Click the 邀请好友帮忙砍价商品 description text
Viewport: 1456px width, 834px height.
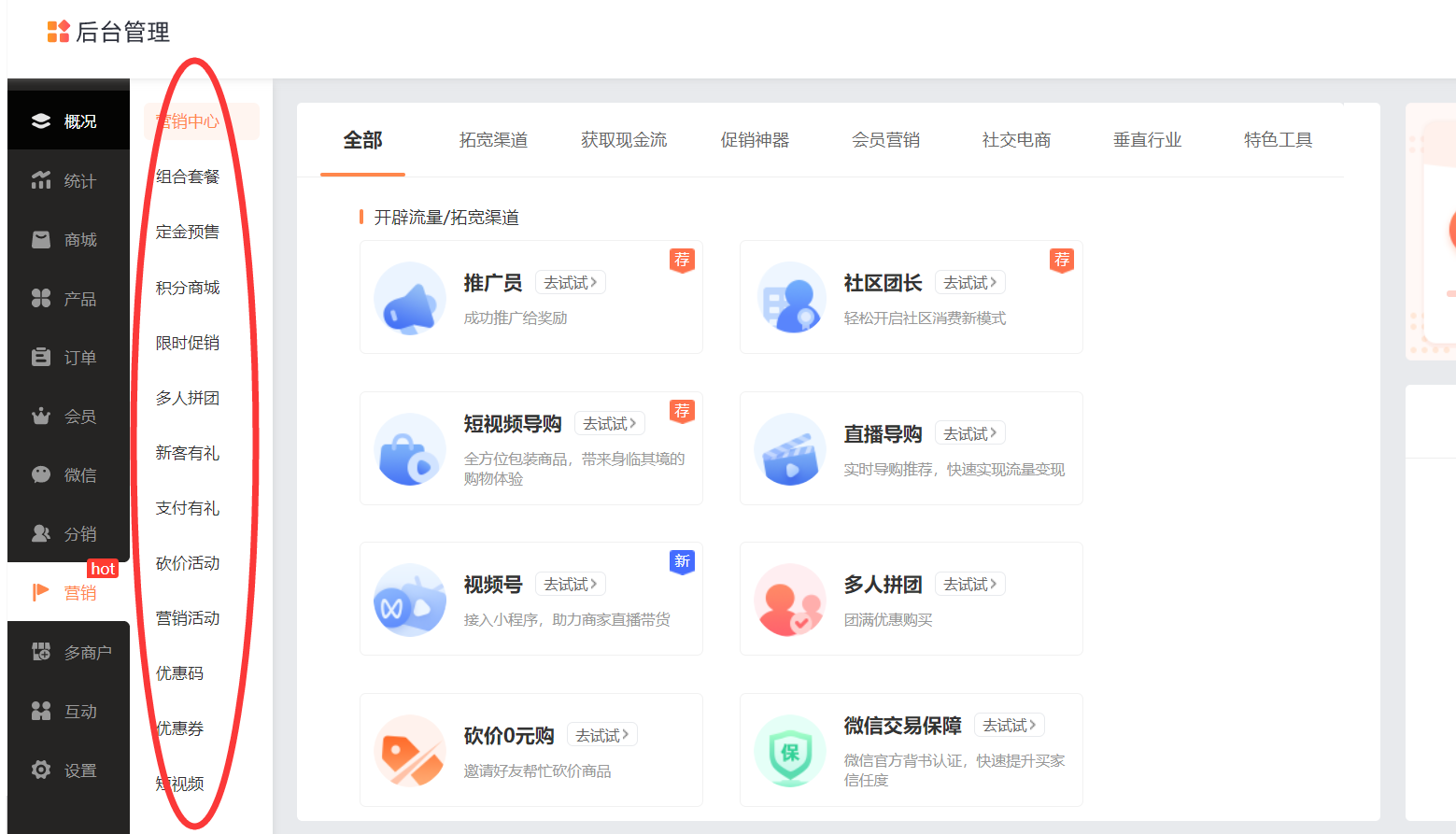[537, 771]
